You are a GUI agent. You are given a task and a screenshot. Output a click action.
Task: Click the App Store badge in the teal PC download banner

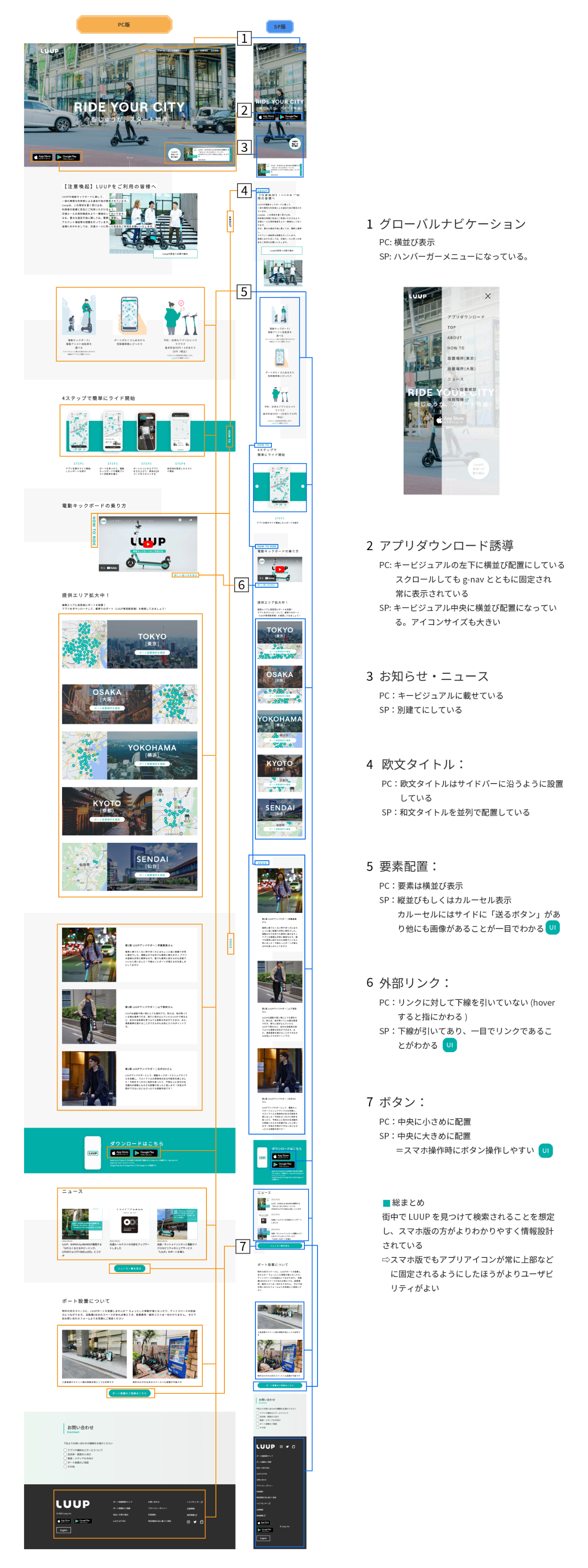(120, 1152)
